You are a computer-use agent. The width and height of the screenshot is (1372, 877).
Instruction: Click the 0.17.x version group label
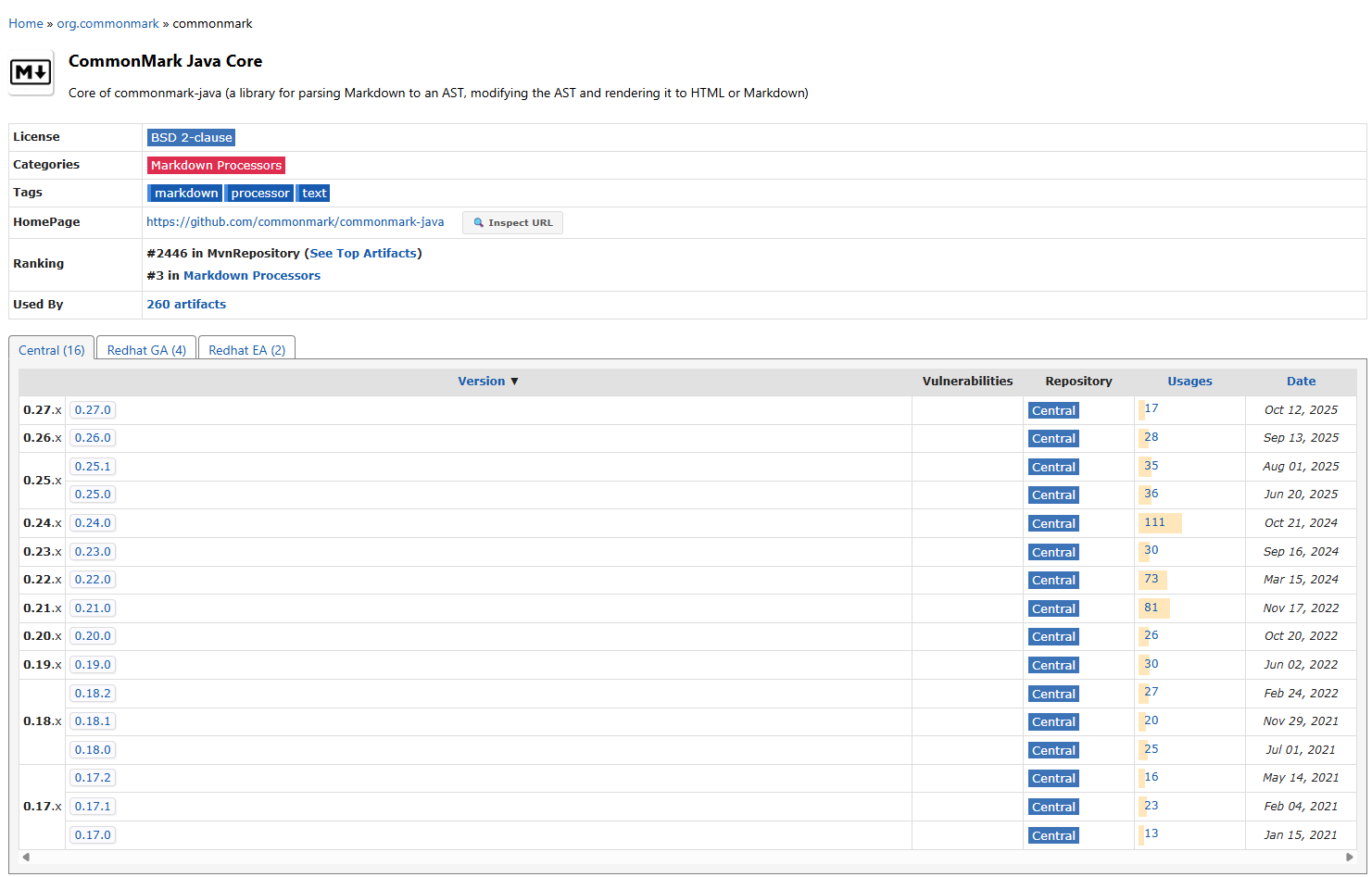tap(43, 806)
